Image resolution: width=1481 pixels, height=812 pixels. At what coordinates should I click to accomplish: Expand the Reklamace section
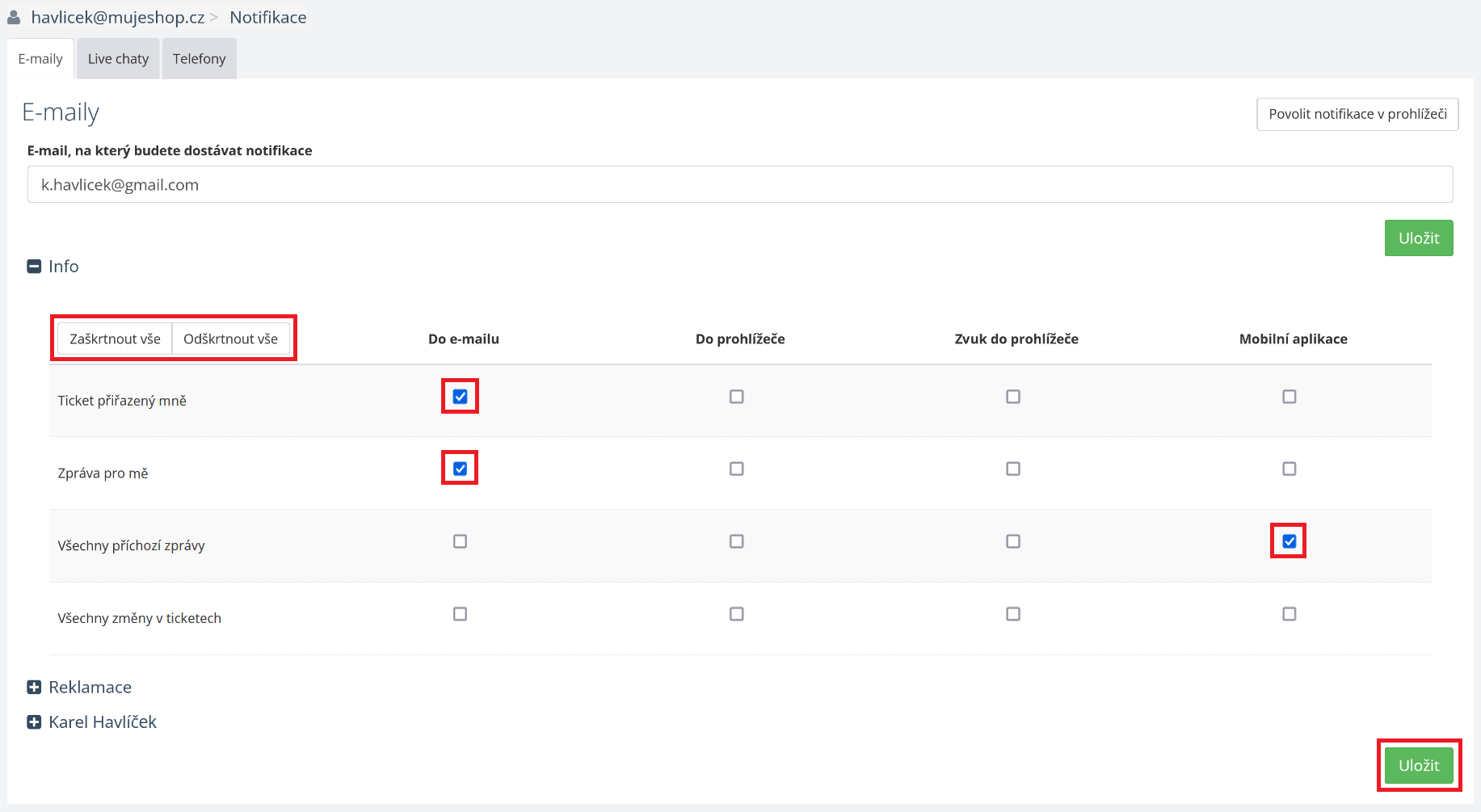pyautogui.click(x=34, y=688)
